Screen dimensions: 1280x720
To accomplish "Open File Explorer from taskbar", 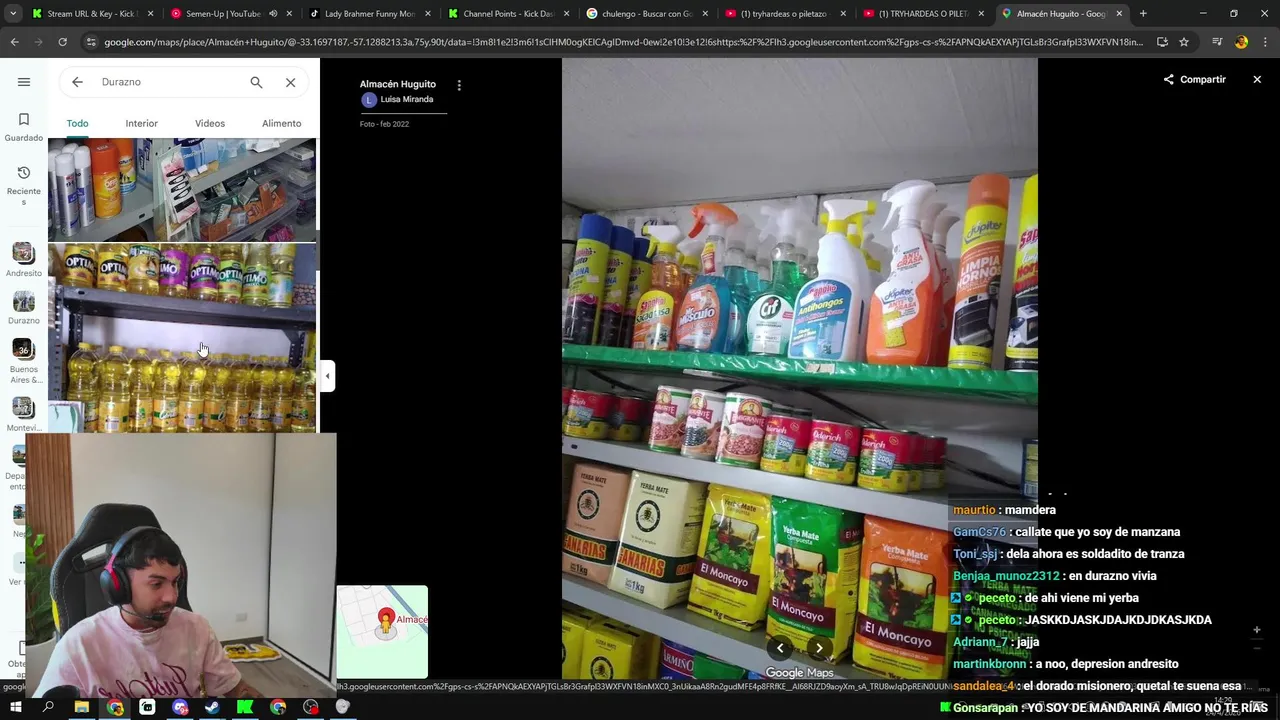I will (81, 707).
